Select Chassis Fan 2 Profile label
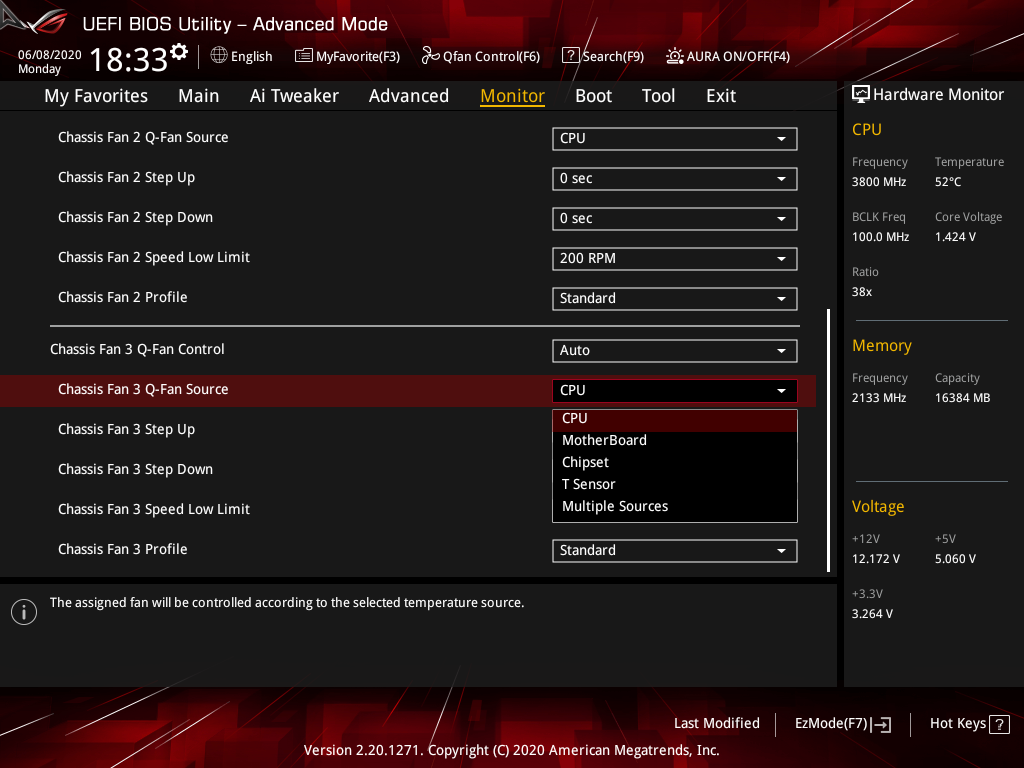The width and height of the screenshot is (1024, 768). [x=122, y=297]
